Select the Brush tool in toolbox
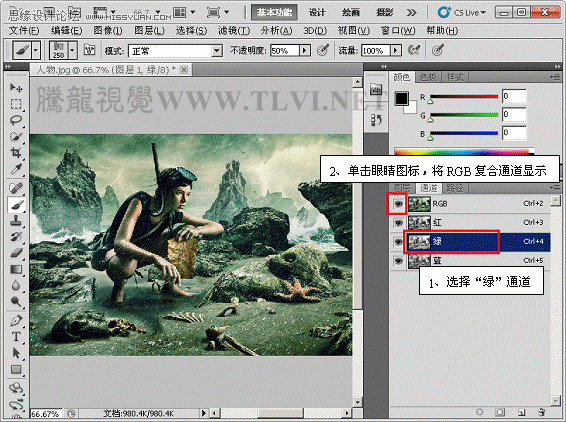Image resolution: width=566 pixels, height=422 pixels. tap(16, 205)
